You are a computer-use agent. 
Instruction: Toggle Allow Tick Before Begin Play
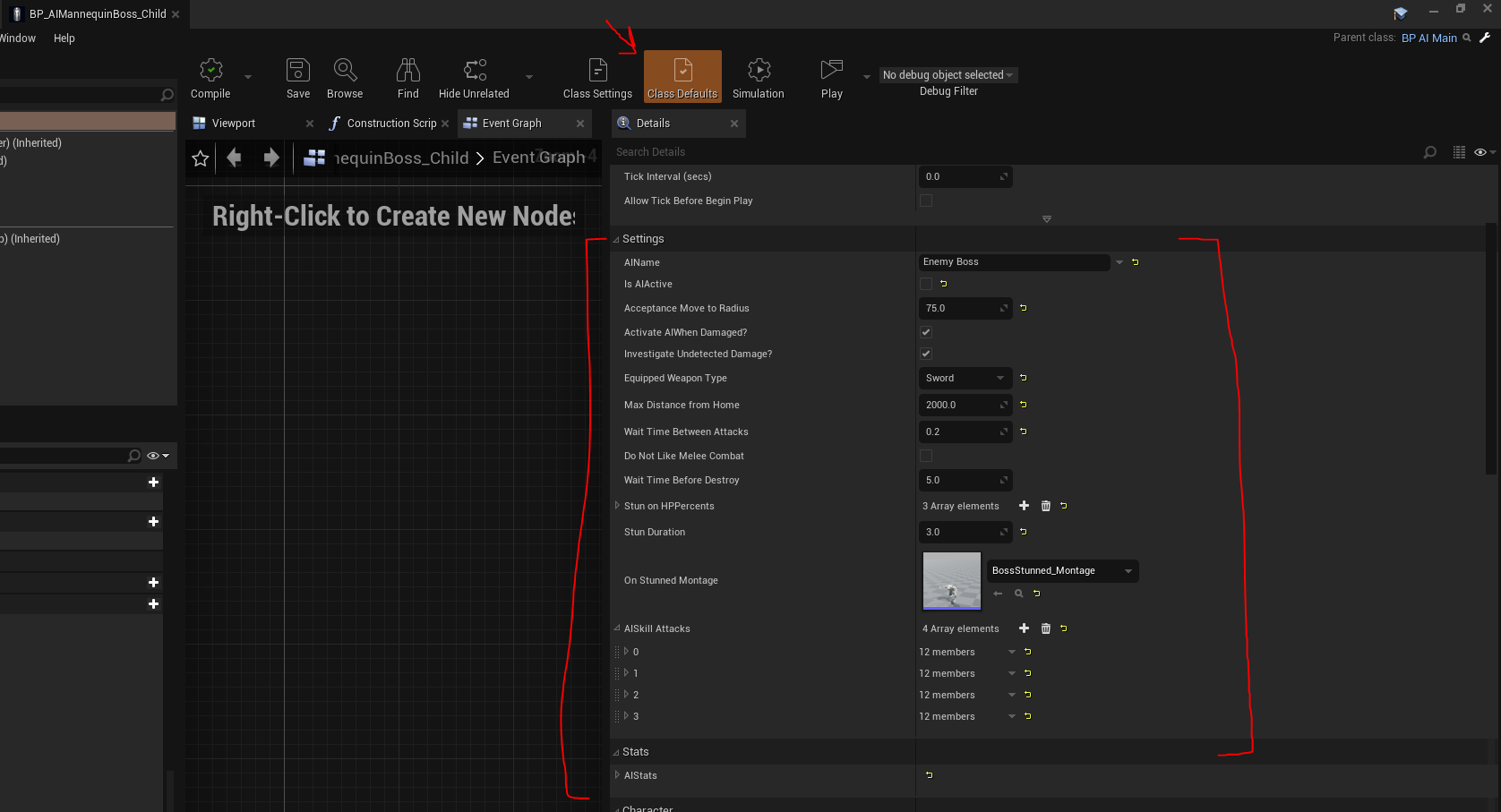926,201
